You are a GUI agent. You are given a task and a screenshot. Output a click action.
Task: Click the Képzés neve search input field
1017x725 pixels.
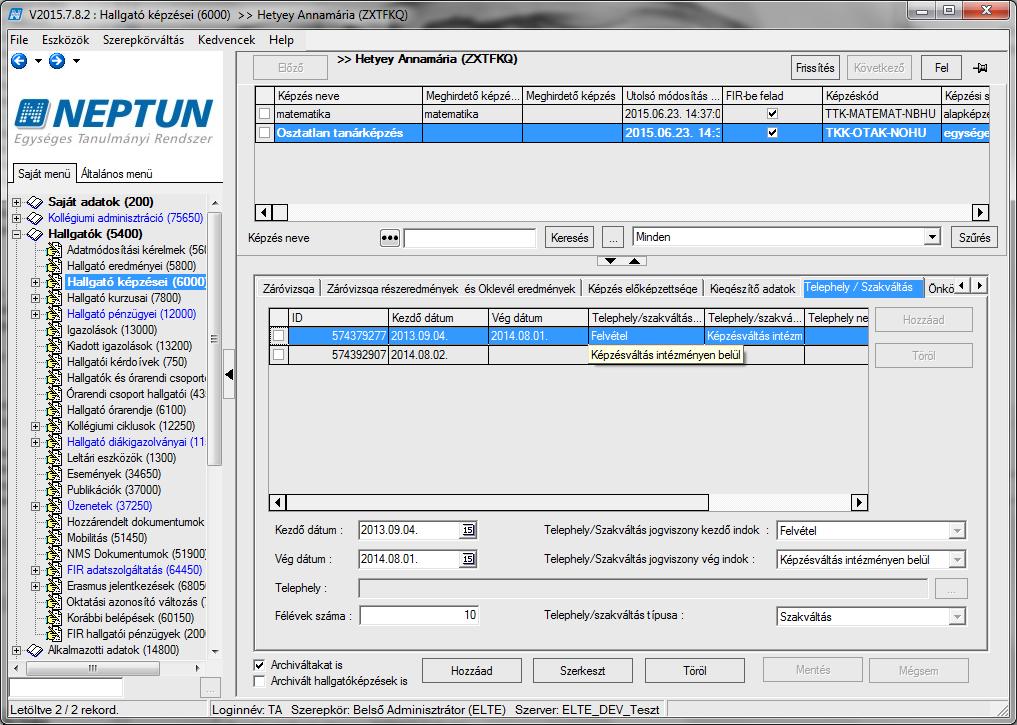coord(470,238)
